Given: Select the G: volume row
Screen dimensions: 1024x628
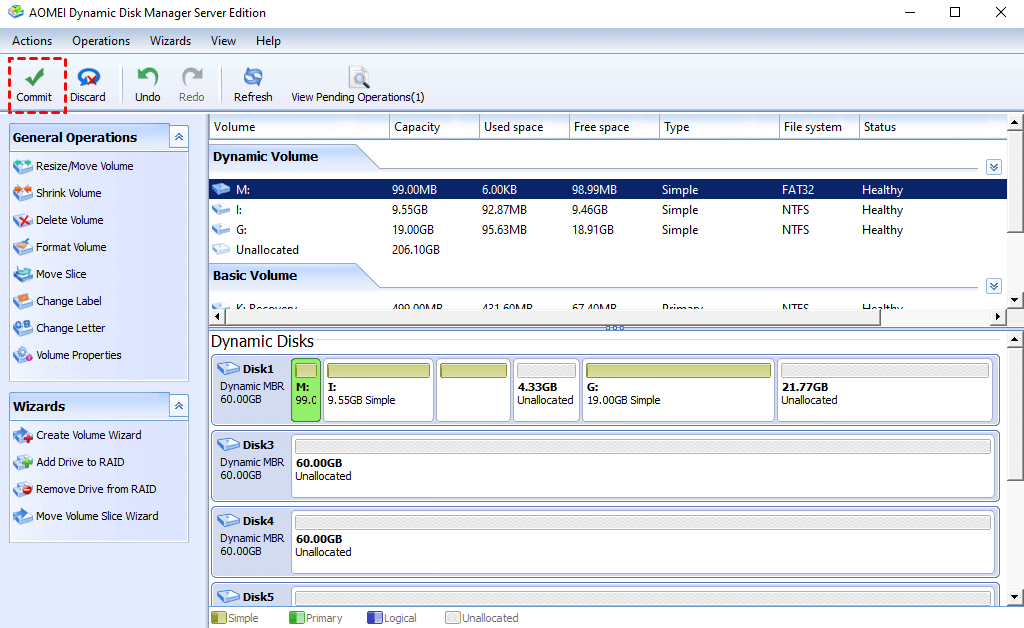Looking at the screenshot, I should pyautogui.click(x=607, y=230).
